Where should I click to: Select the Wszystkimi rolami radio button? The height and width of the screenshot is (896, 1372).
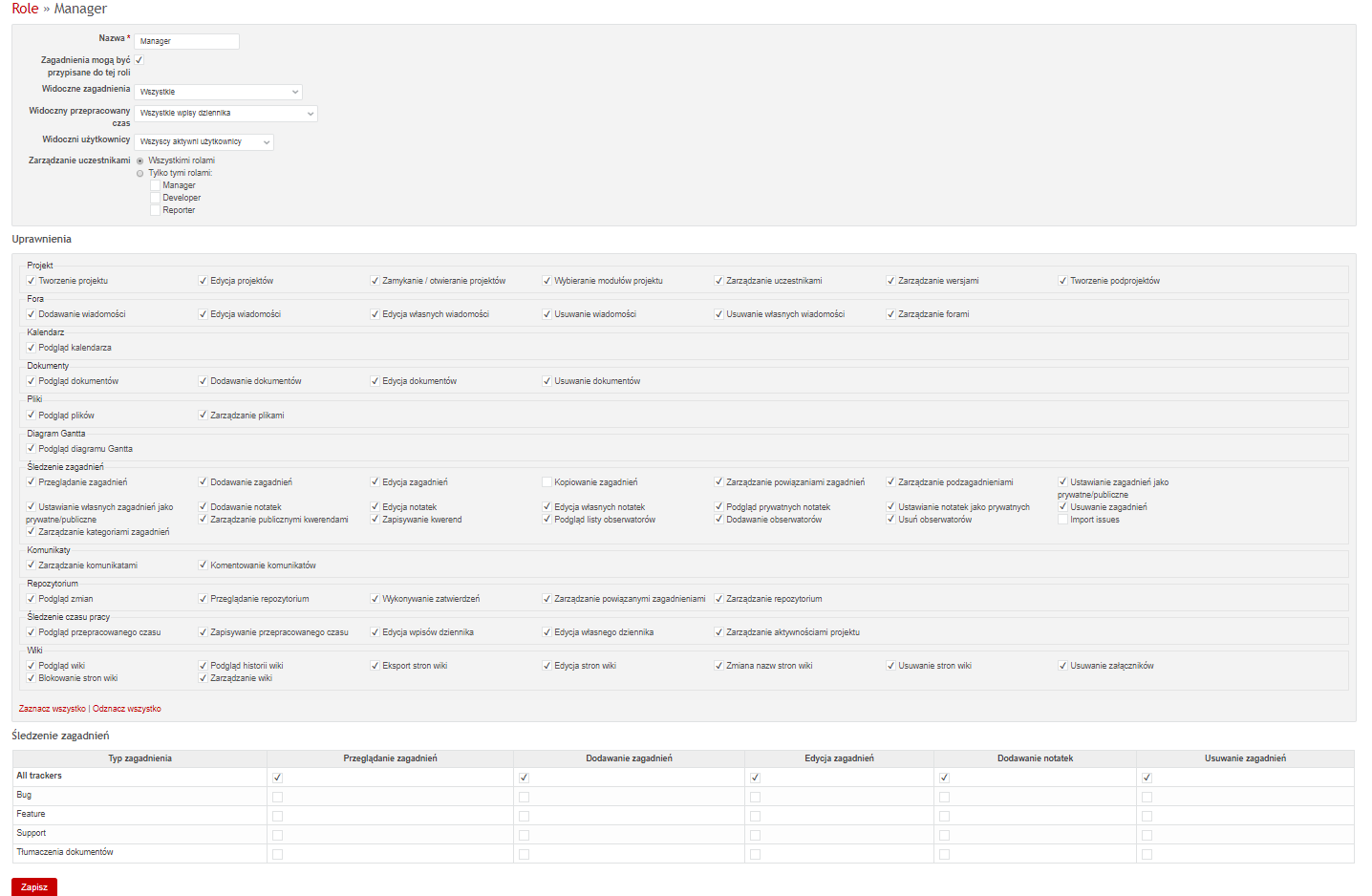pos(140,160)
